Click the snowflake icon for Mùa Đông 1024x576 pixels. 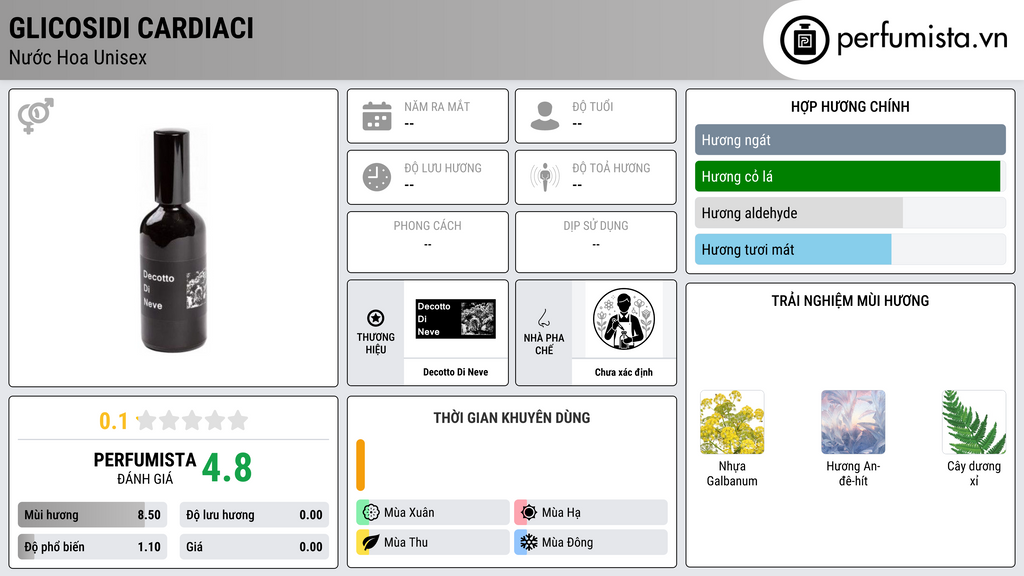(529, 542)
